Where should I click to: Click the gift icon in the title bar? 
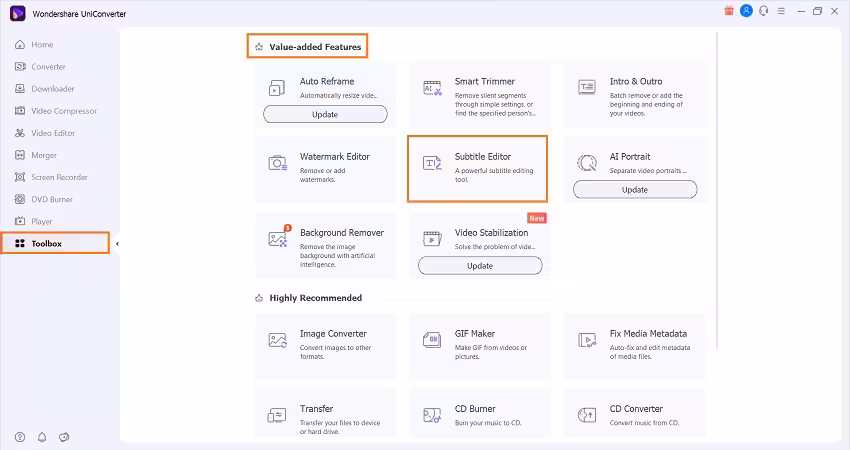(x=727, y=11)
